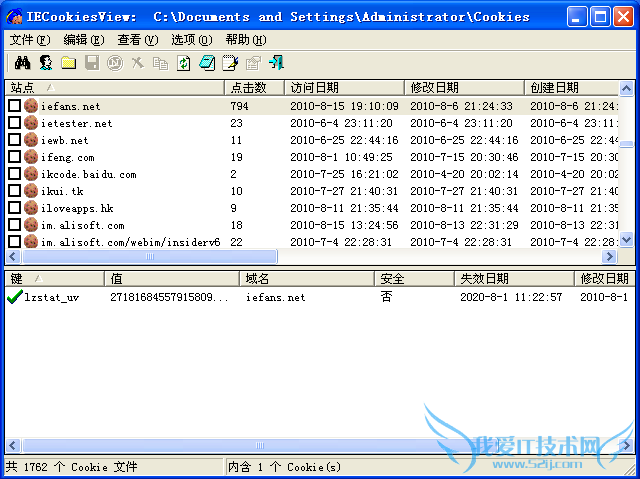Tick the checkbox for im.alisoft.com row with 18 hits
640x479 pixels.
(15, 224)
